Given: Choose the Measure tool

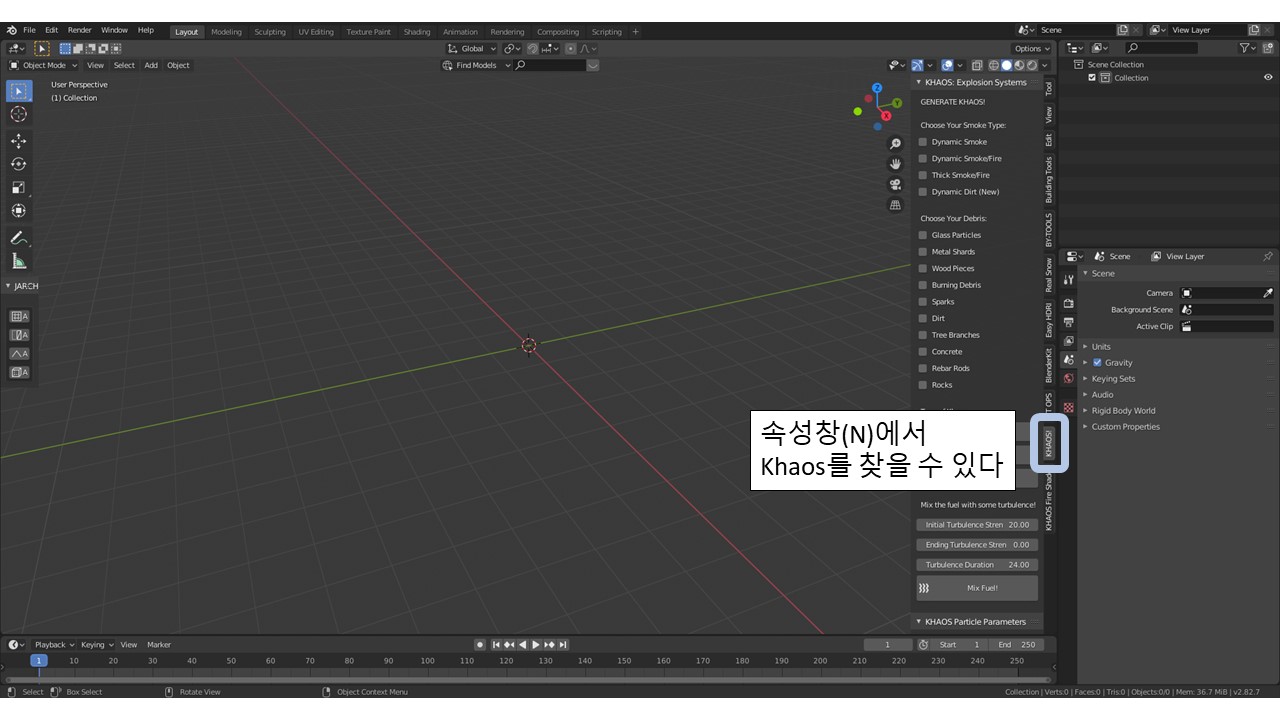Looking at the screenshot, I should tap(19, 261).
